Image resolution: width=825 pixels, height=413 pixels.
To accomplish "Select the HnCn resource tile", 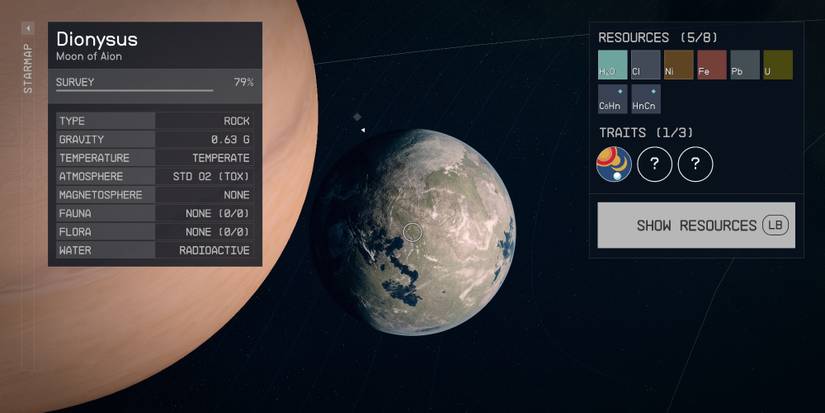I will (645, 99).
